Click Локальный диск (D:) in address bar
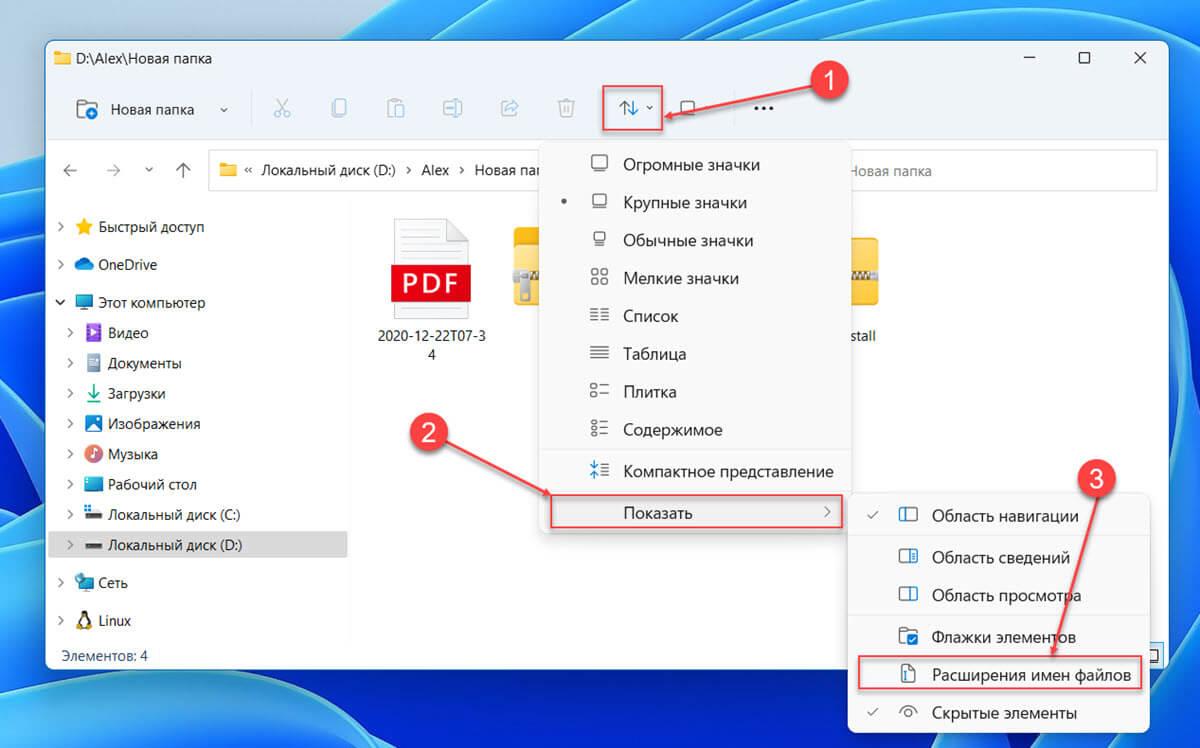1200x748 pixels. [328, 171]
